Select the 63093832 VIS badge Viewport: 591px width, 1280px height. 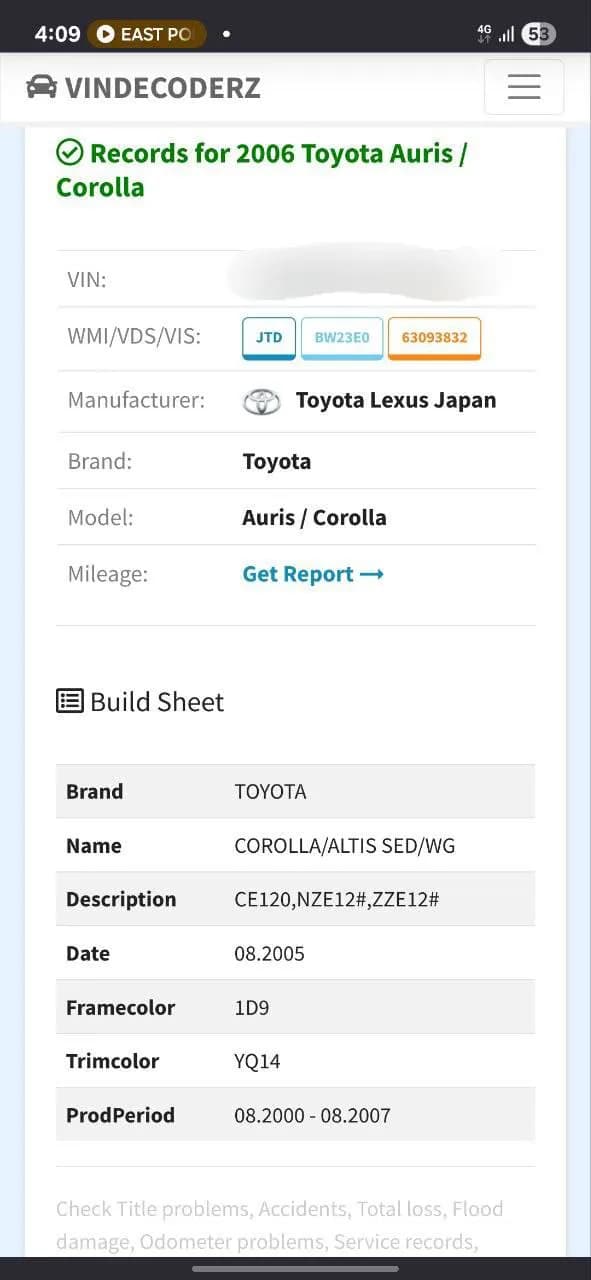pos(434,338)
